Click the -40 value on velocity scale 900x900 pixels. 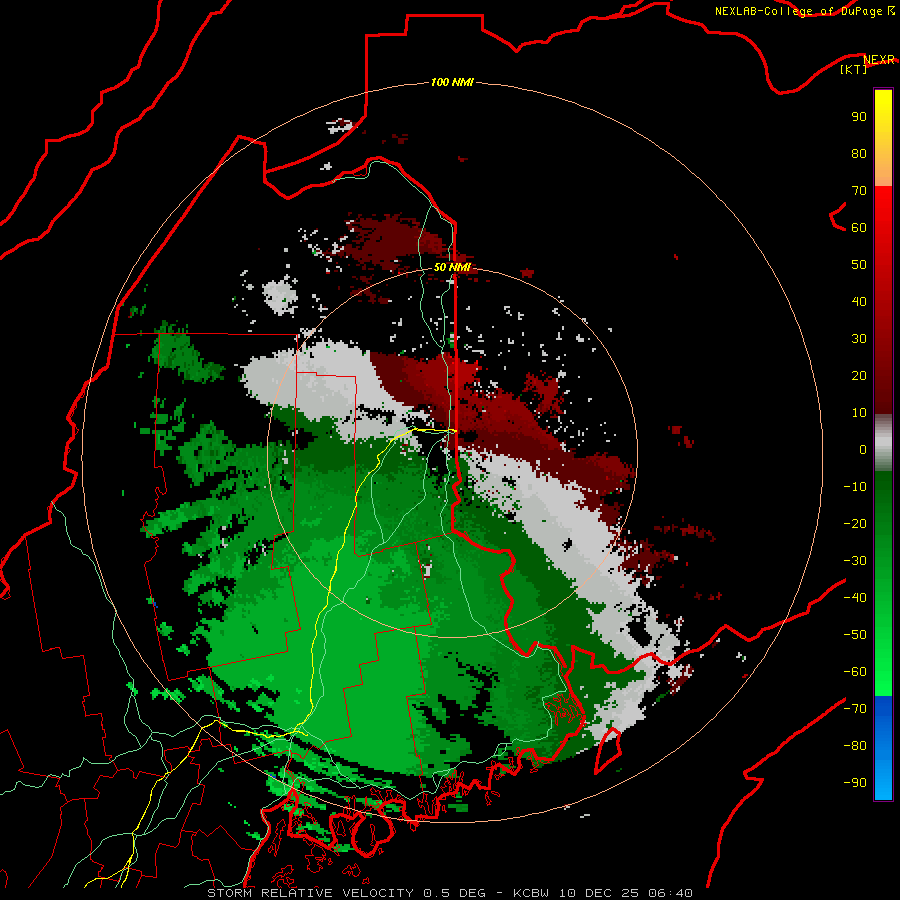[x=855, y=598]
